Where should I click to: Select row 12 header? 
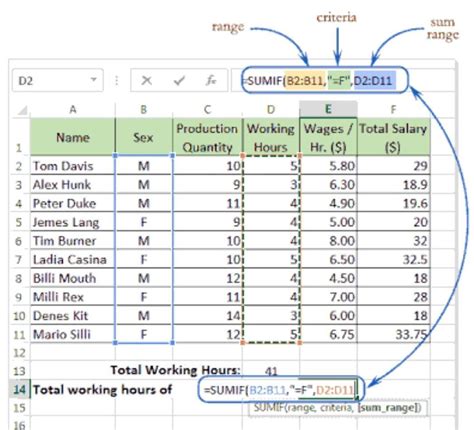tap(20, 353)
